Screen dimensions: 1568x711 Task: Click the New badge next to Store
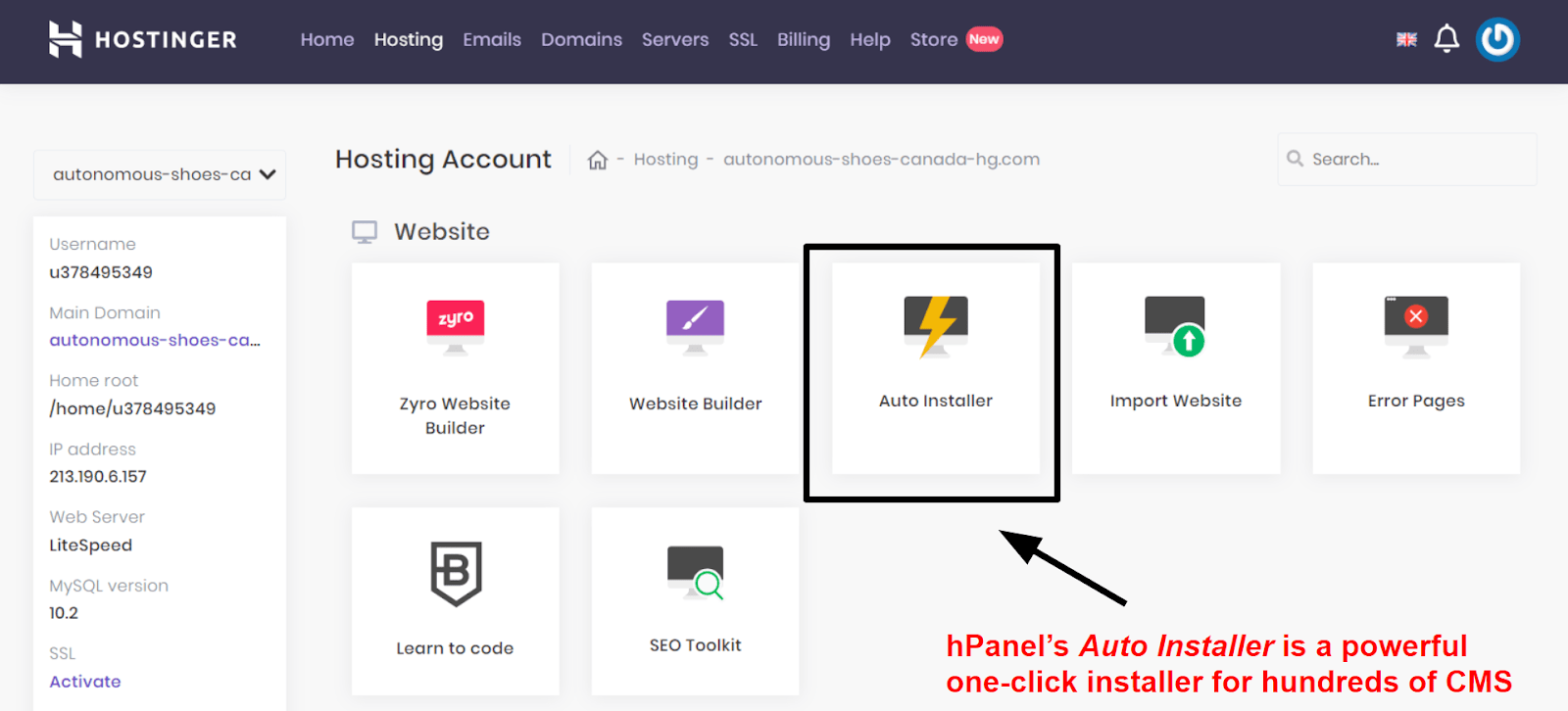point(985,39)
